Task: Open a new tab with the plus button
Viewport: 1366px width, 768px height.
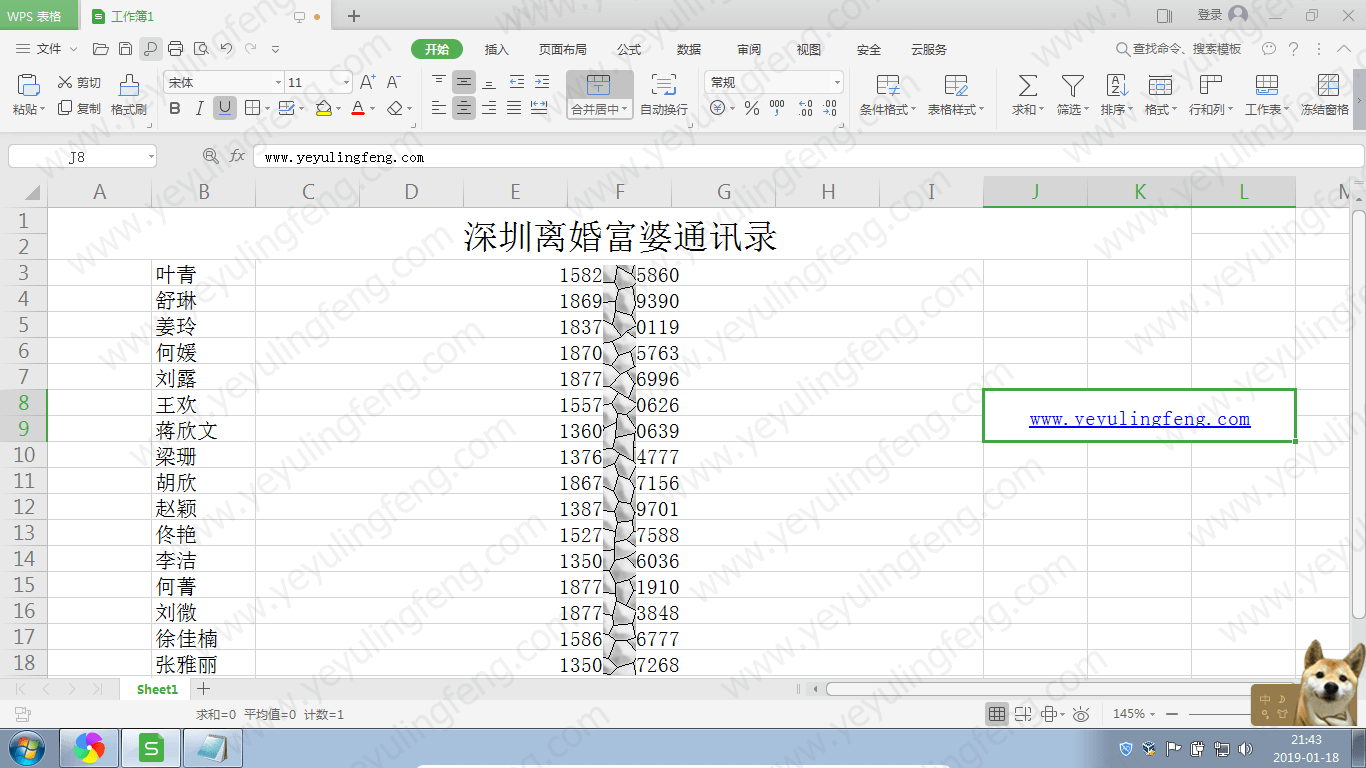Action: point(354,16)
